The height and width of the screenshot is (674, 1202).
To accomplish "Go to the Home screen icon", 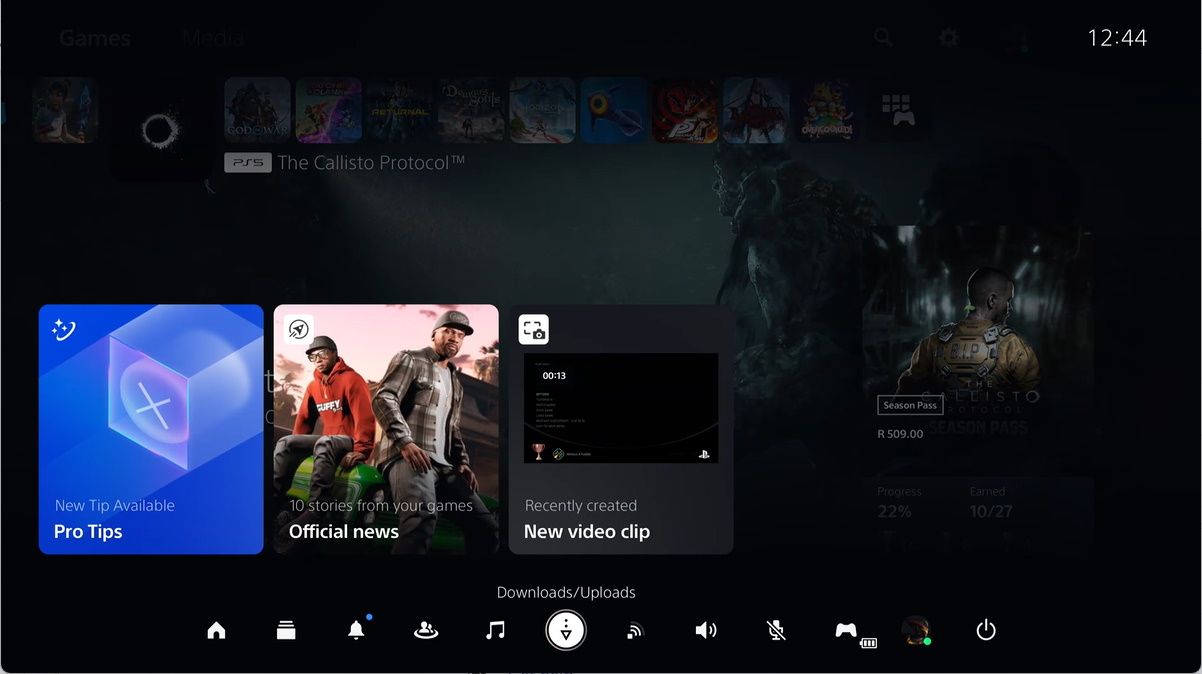I will (x=216, y=630).
